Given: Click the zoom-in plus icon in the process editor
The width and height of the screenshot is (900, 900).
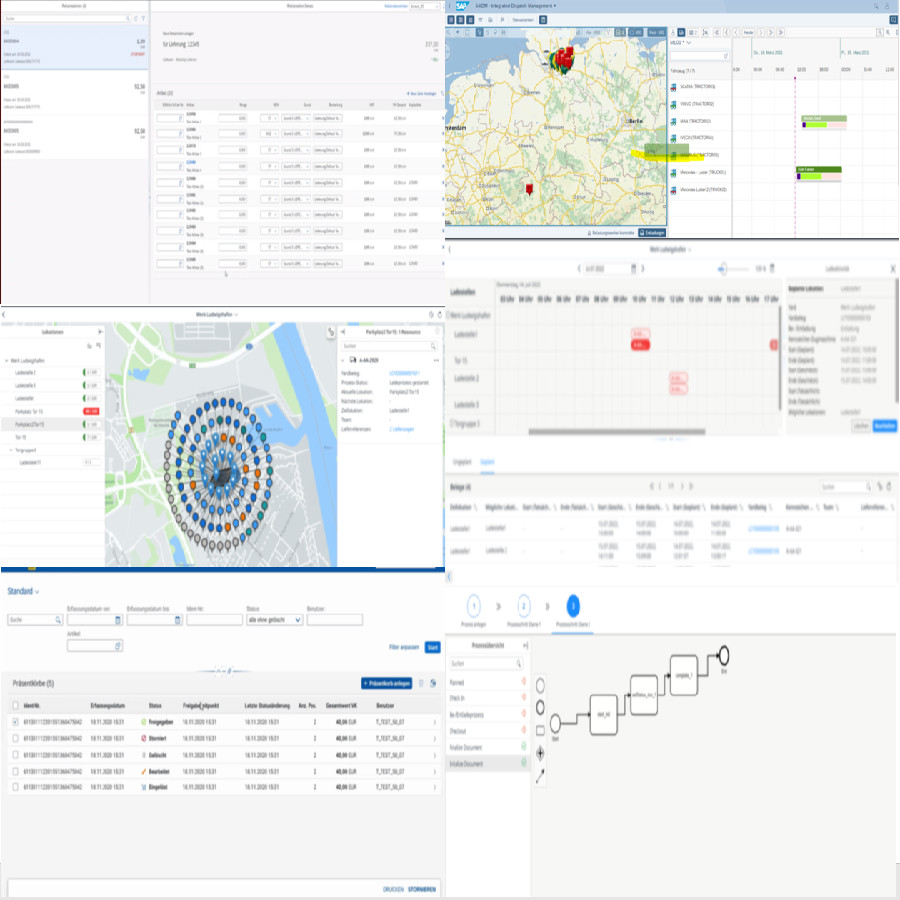Looking at the screenshot, I should point(540,753).
